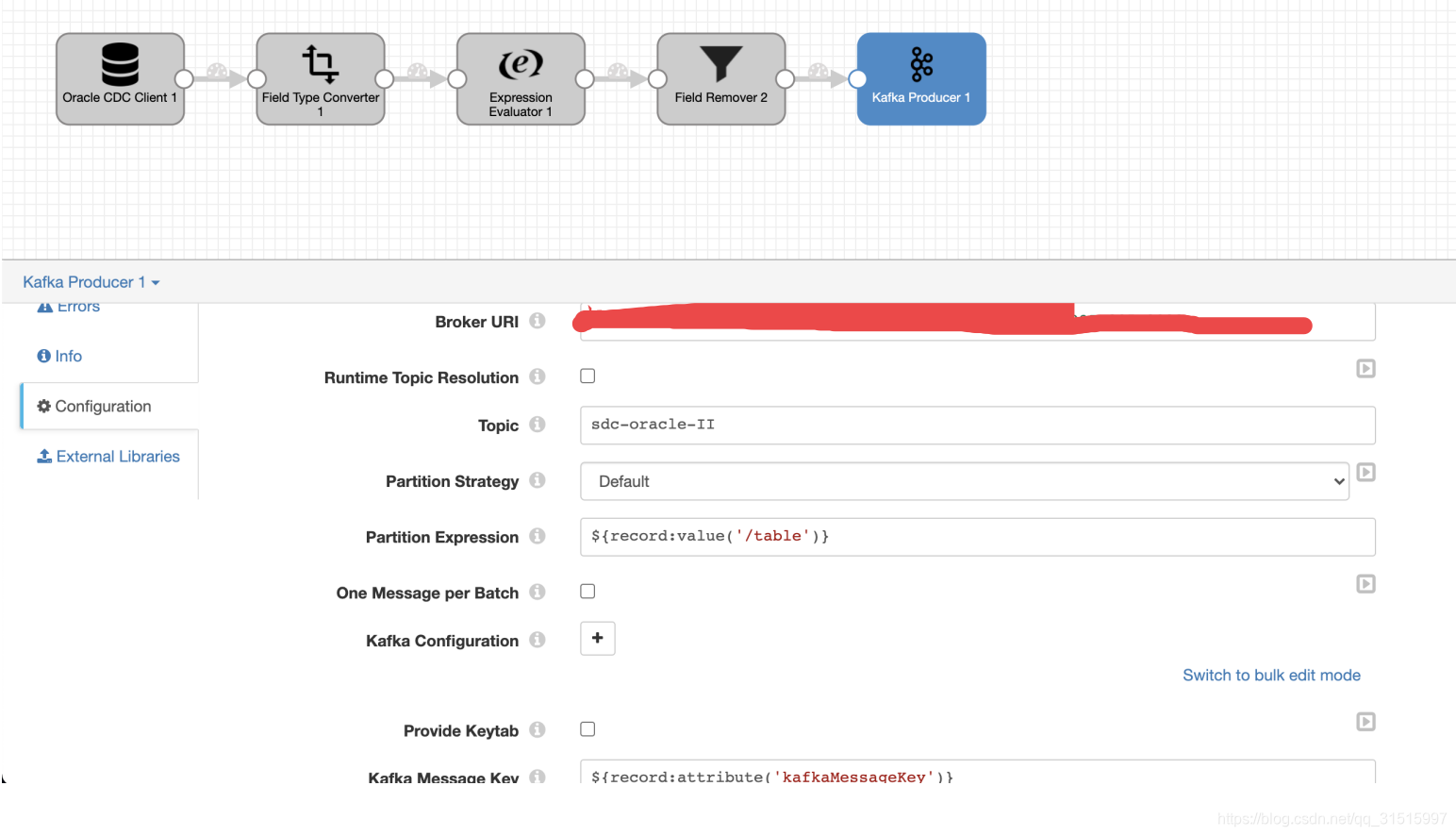Click gauge icon between Evaluator and Field Remover

tap(618, 72)
